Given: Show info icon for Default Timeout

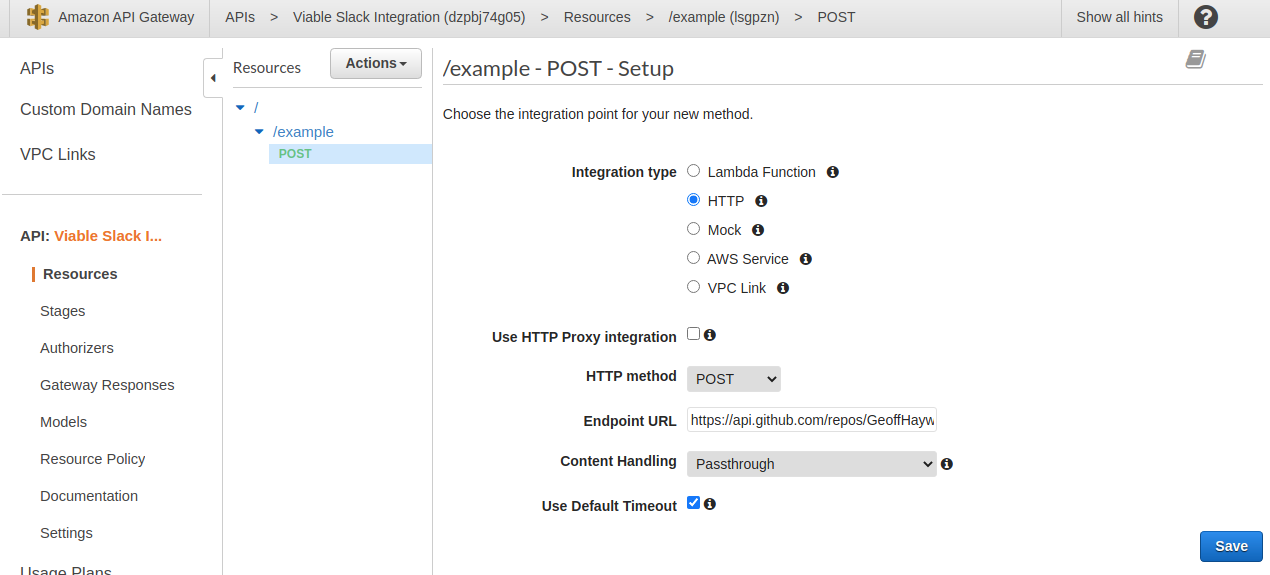Looking at the screenshot, I should (710, 504).
